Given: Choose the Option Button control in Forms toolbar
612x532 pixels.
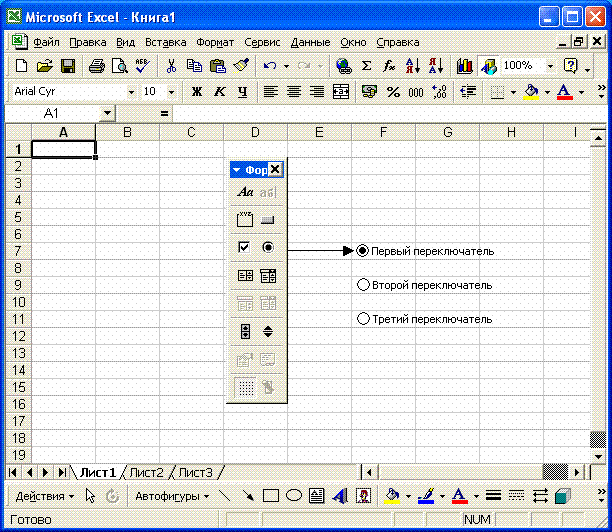Looking at the screenshot, I should 268,247.
